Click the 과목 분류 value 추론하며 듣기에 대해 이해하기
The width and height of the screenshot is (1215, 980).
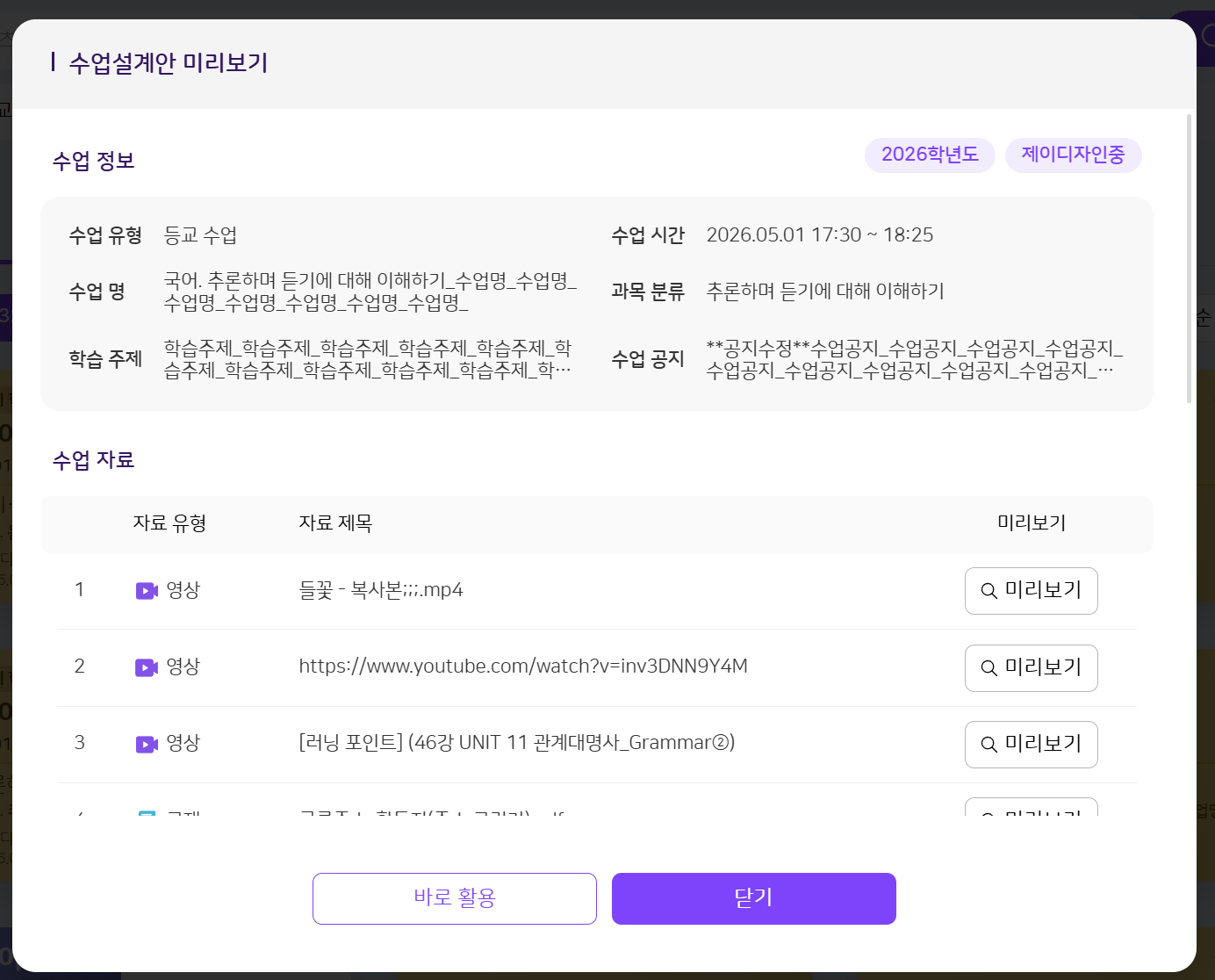[825, 292]
